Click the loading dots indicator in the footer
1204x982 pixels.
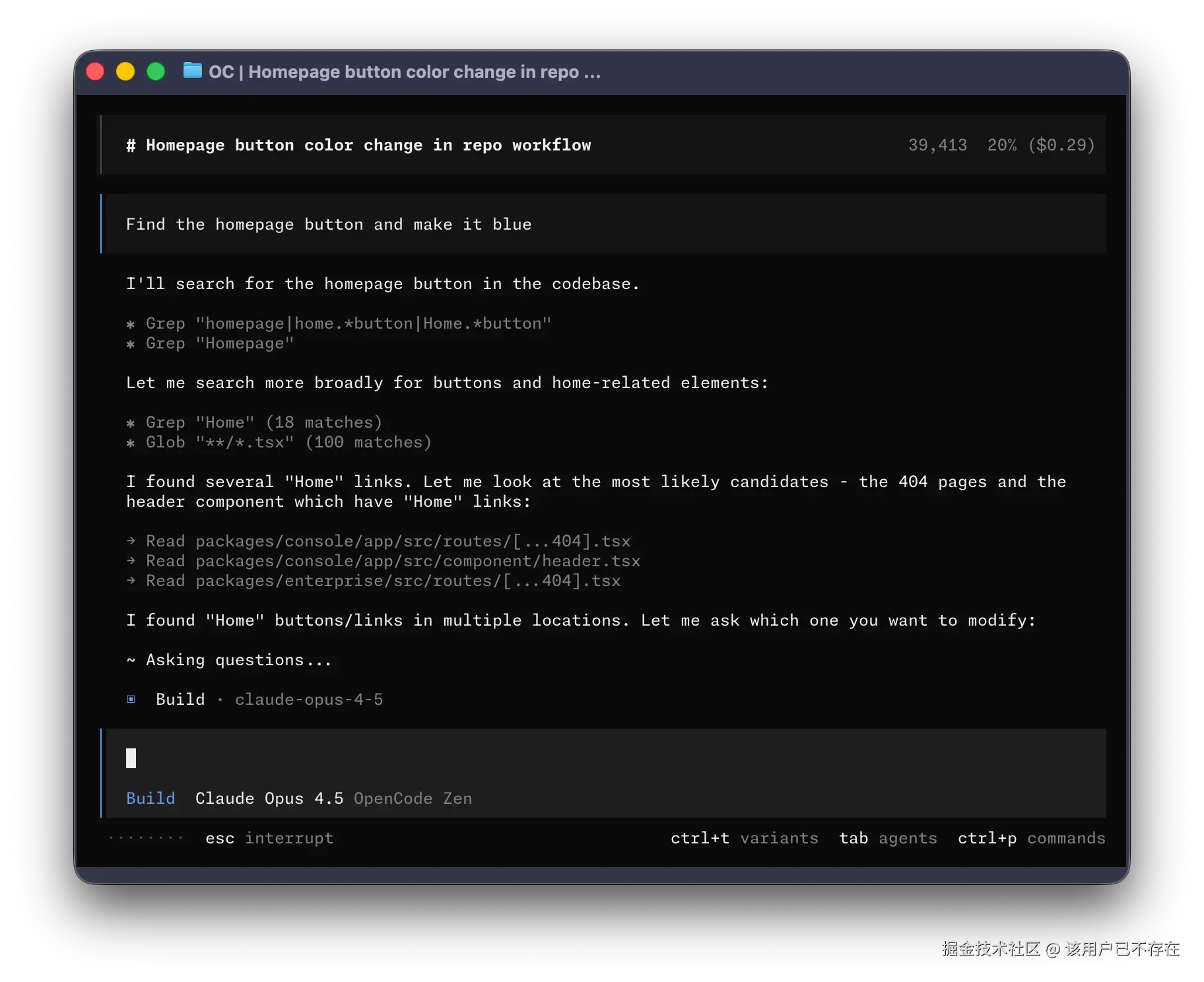(146, 838)
